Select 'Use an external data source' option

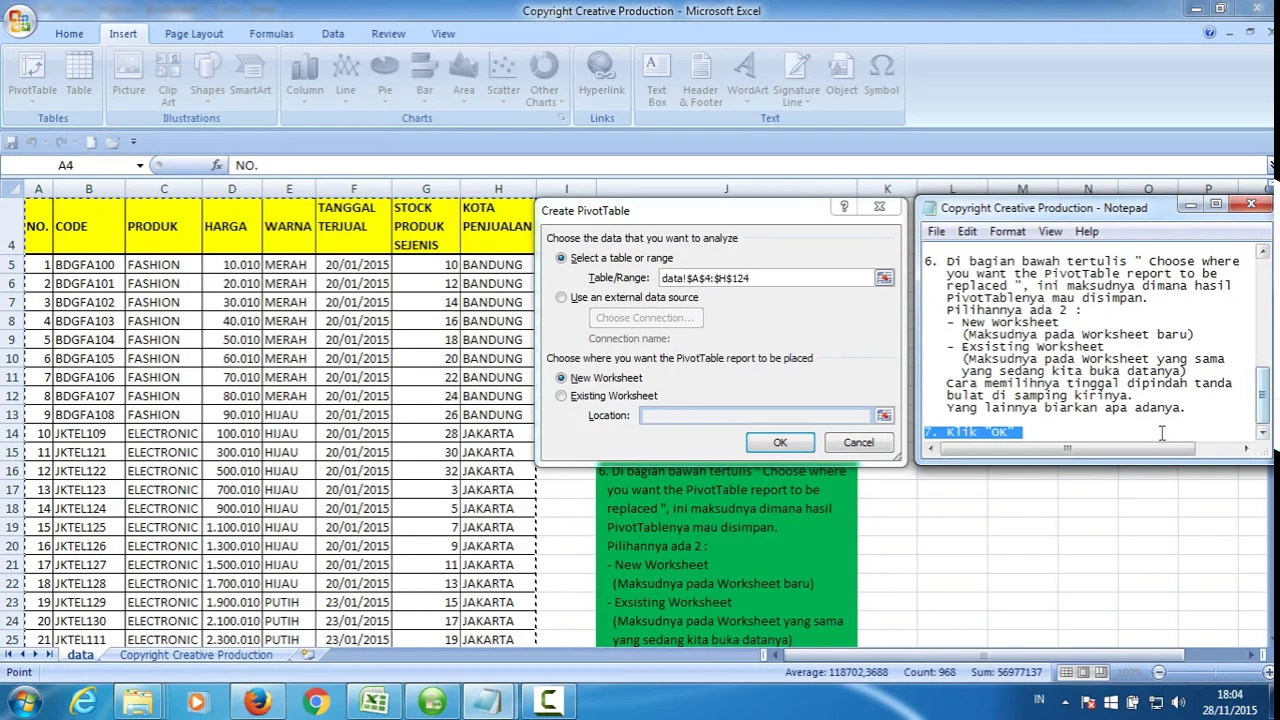(x=561, y=297)
